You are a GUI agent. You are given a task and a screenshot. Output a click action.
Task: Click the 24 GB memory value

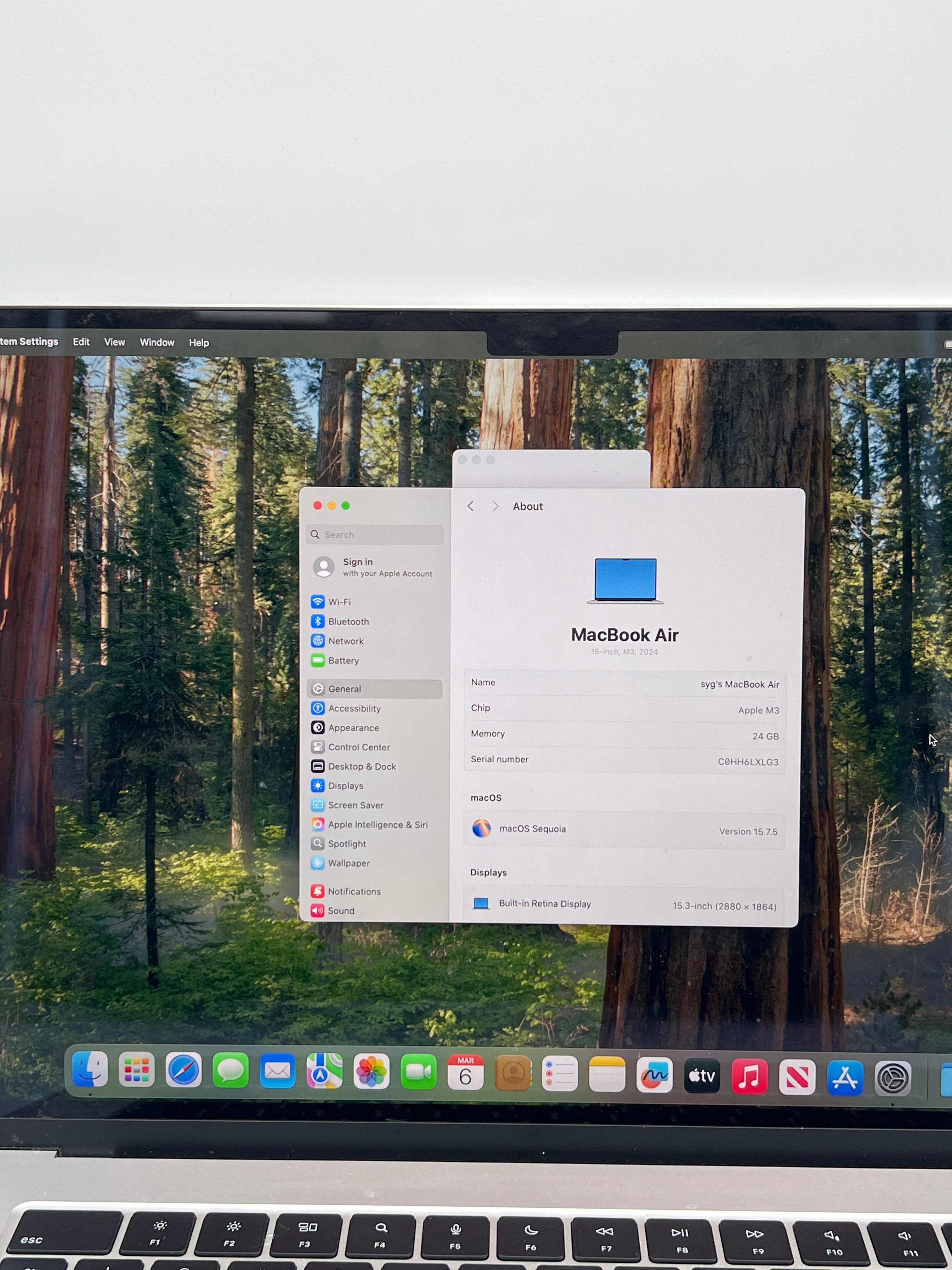(765, 736)
